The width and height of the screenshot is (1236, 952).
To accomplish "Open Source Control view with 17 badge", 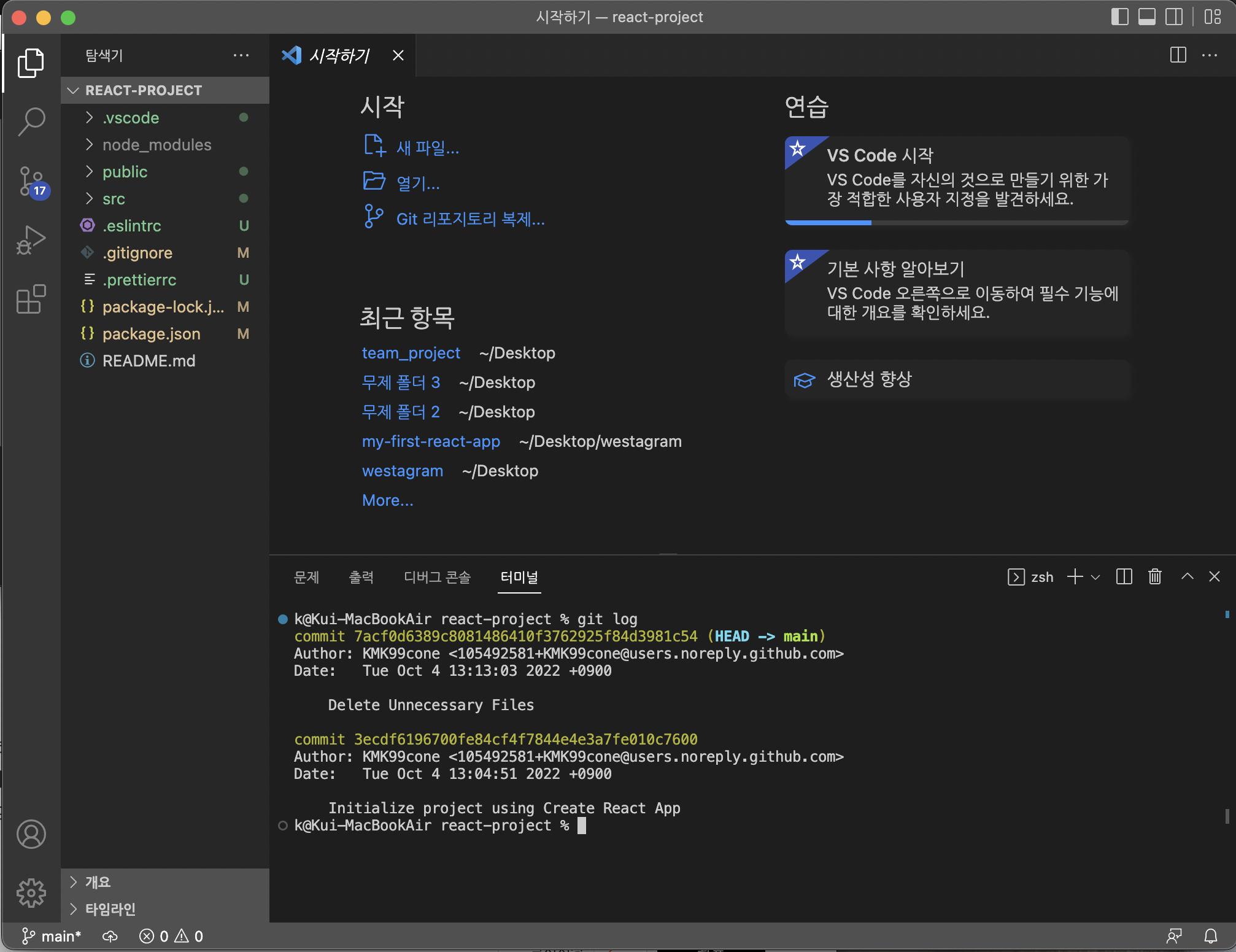I will (31, 181).
